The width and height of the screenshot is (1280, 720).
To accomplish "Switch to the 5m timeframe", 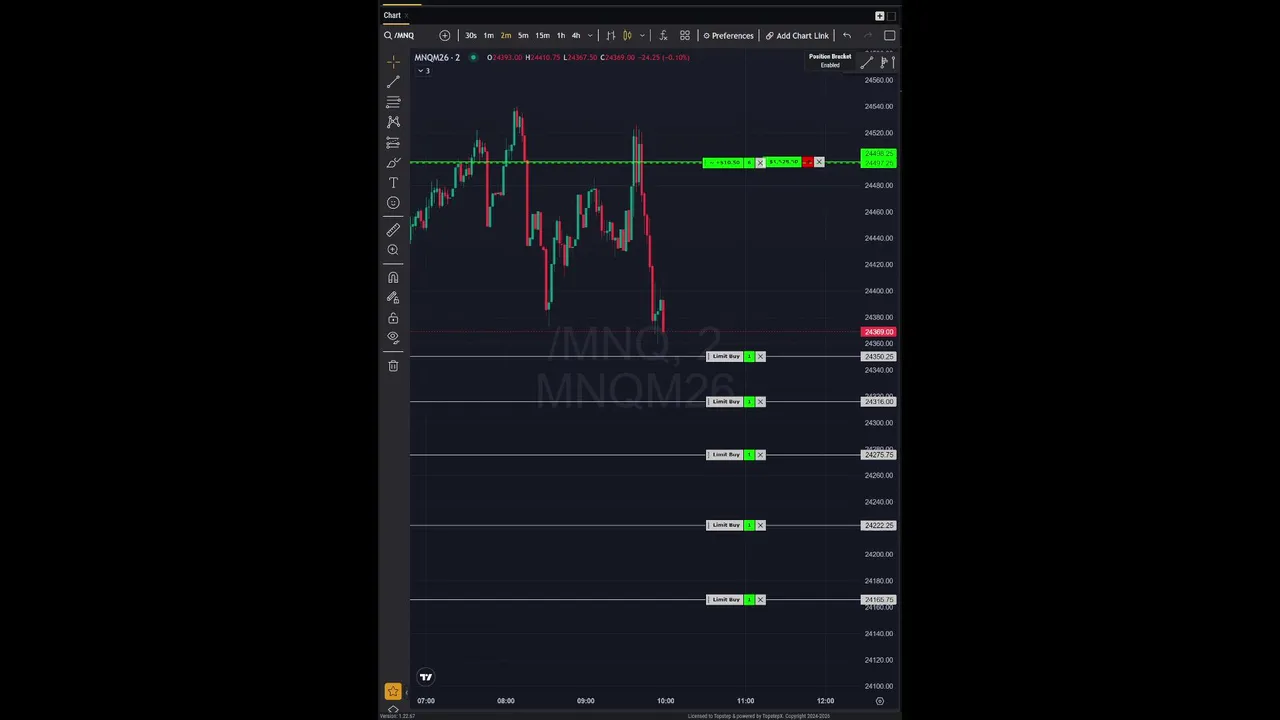I will (523, 36).
